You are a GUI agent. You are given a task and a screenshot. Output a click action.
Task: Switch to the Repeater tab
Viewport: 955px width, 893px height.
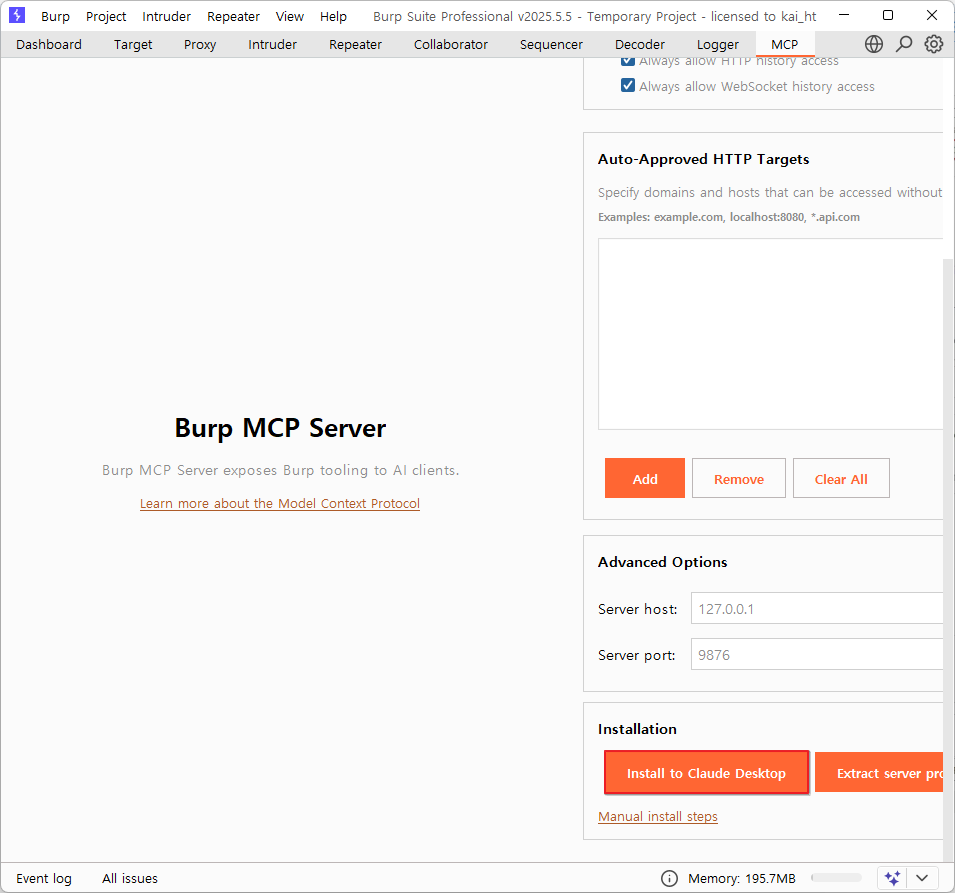(355, 44)
